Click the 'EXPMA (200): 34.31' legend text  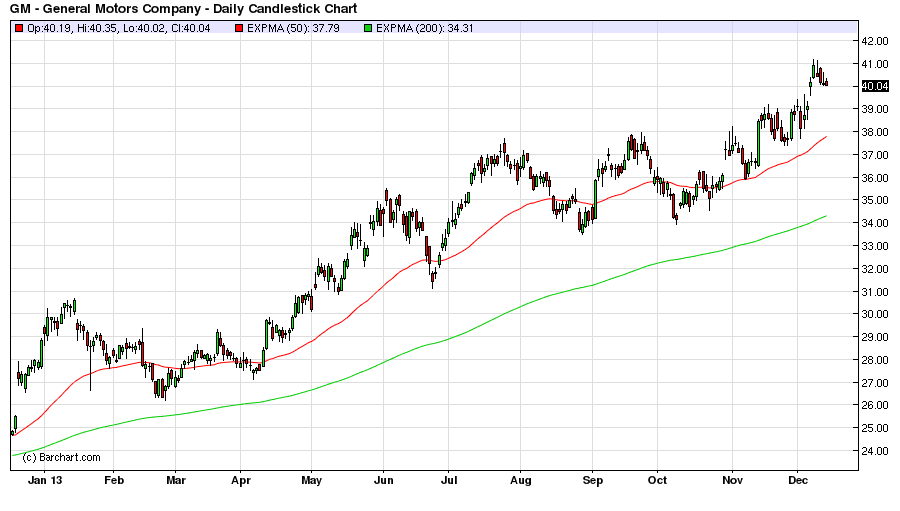point(425,28)
